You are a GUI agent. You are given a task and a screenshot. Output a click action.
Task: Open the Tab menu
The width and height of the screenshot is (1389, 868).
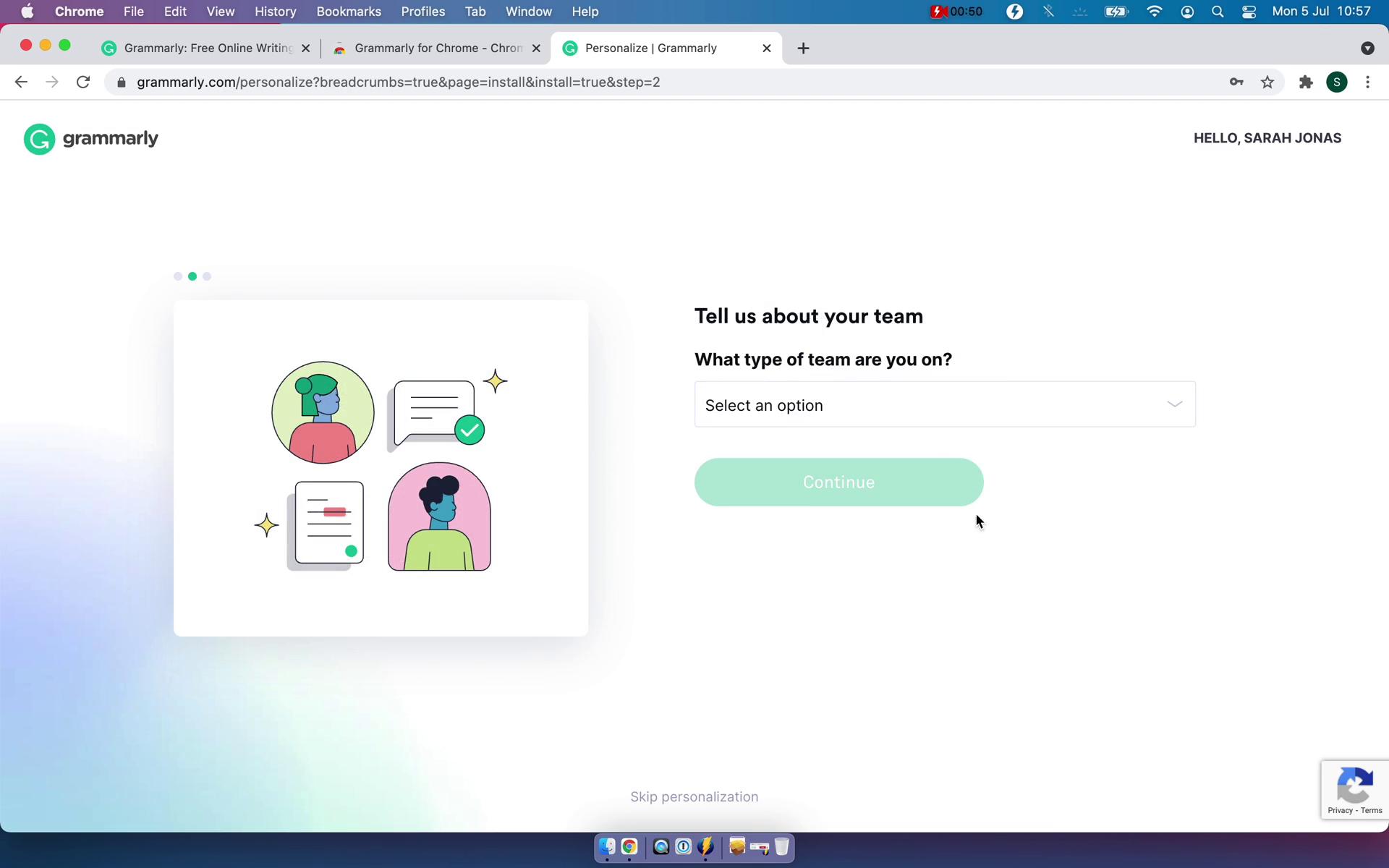(x=475, y=12)
